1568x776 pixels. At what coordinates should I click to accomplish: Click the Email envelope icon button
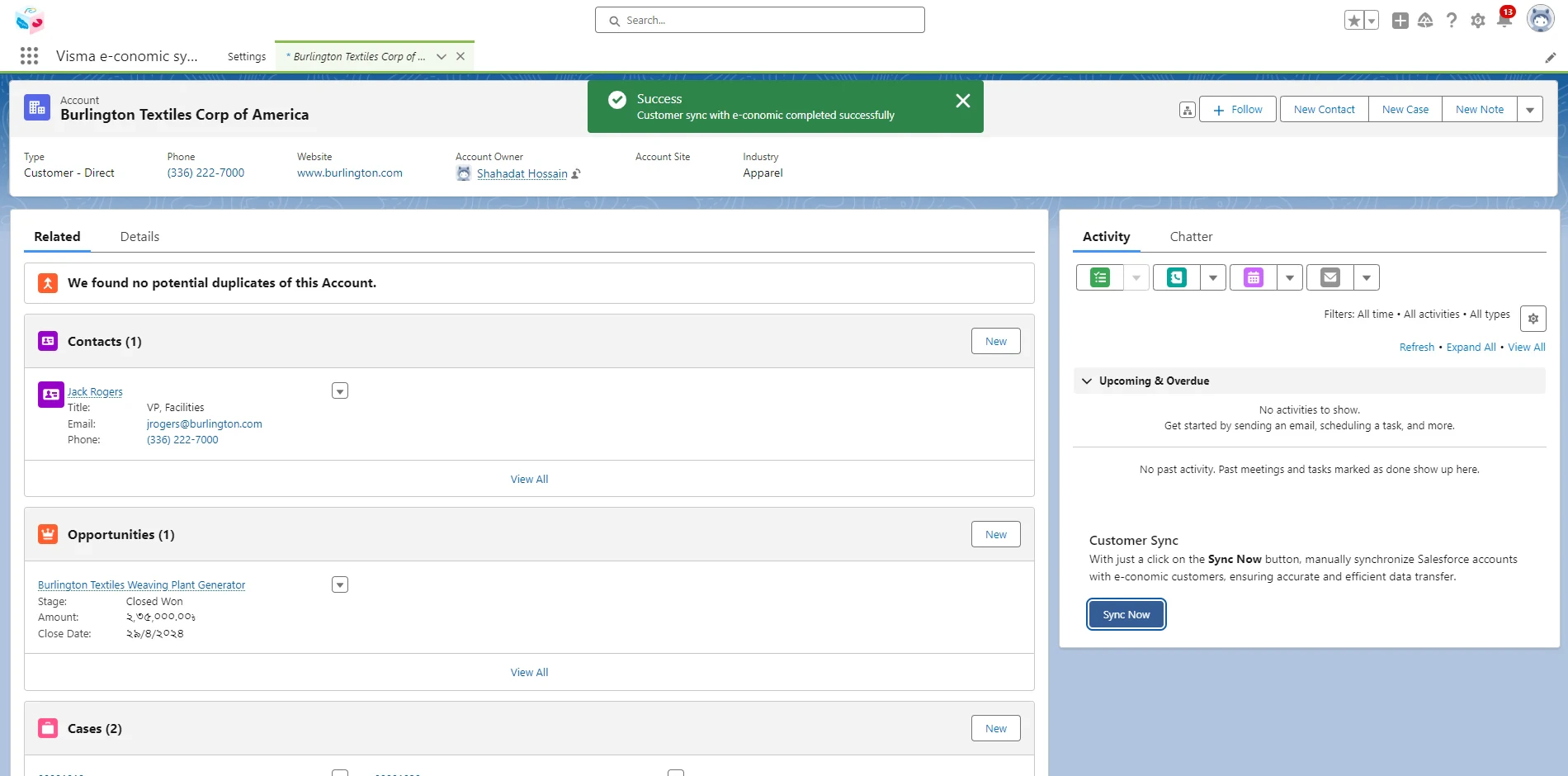(x=1330, y=277)
